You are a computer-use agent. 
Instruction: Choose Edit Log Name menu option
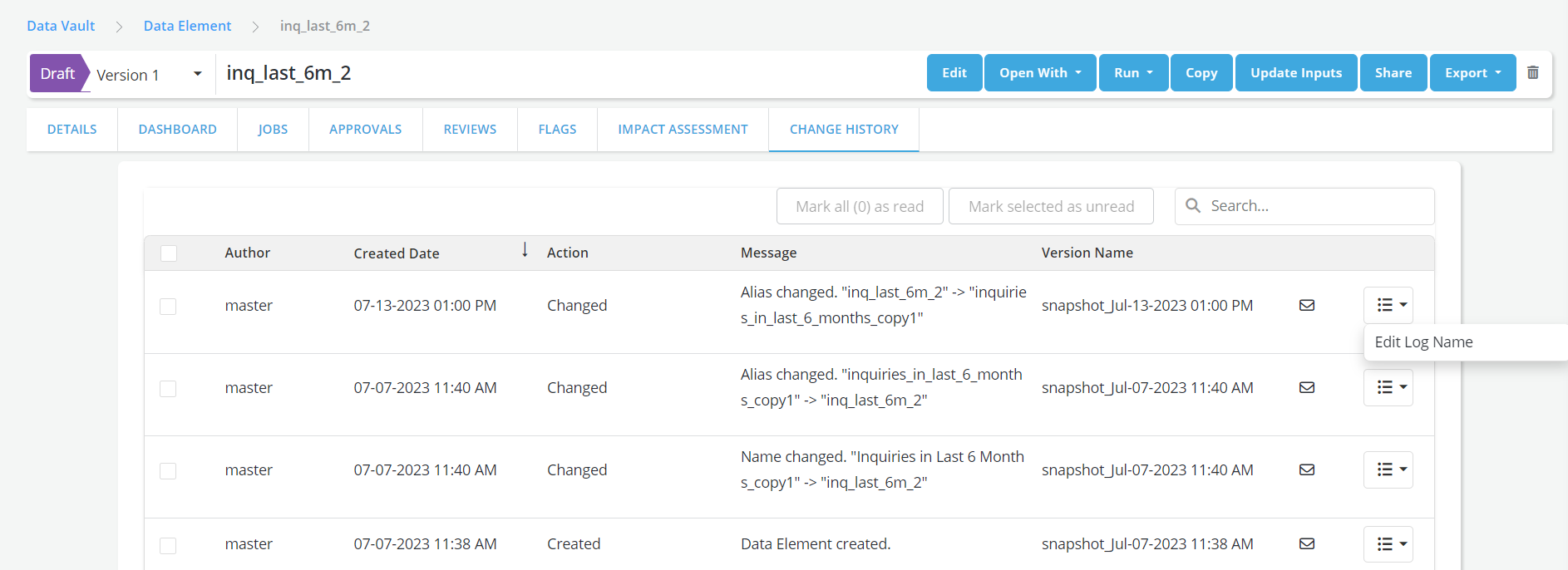pyautogui.click(x=1423, y=342)
